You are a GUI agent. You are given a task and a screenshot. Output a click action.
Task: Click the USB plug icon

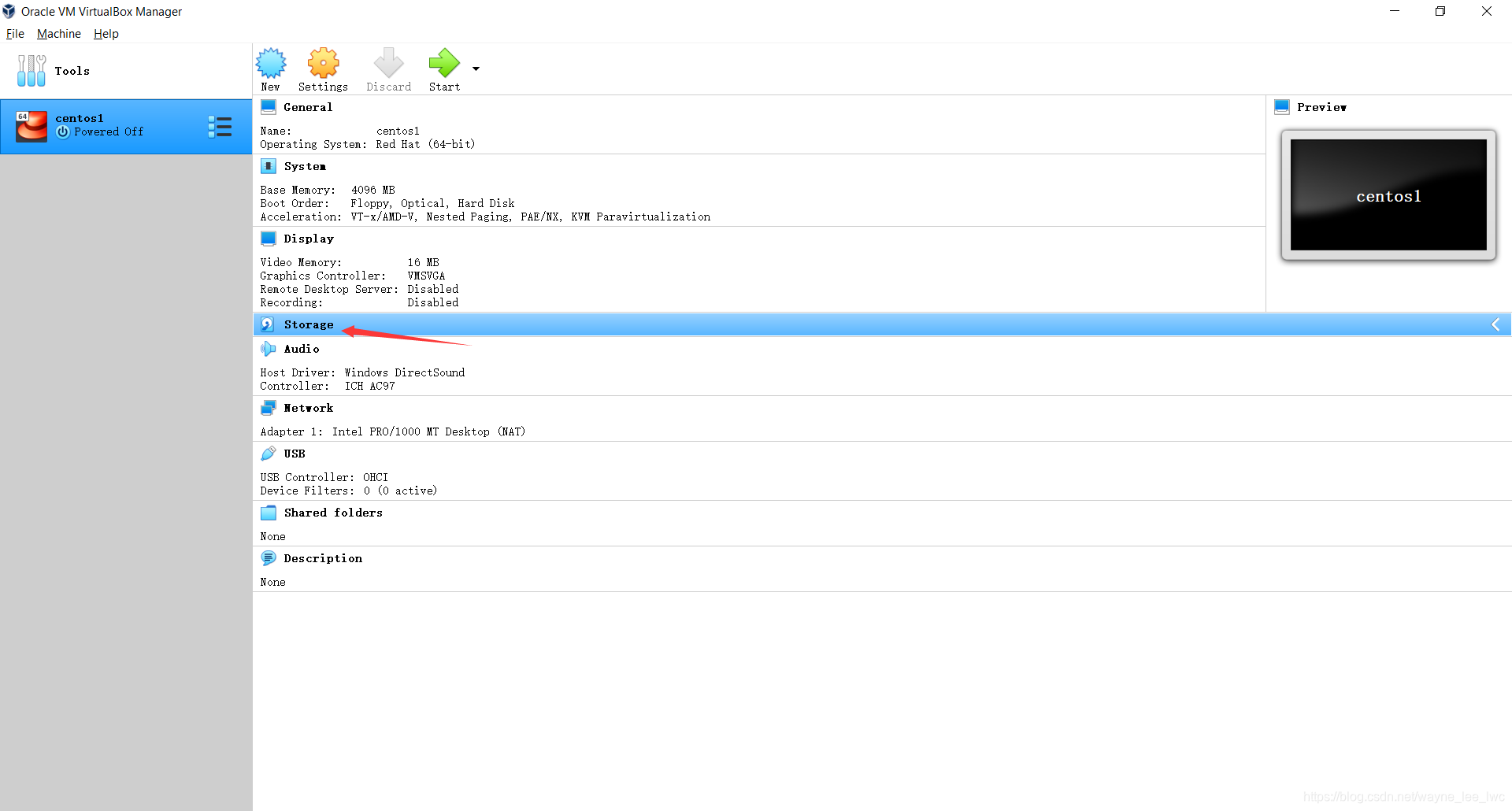coord(269,454)
